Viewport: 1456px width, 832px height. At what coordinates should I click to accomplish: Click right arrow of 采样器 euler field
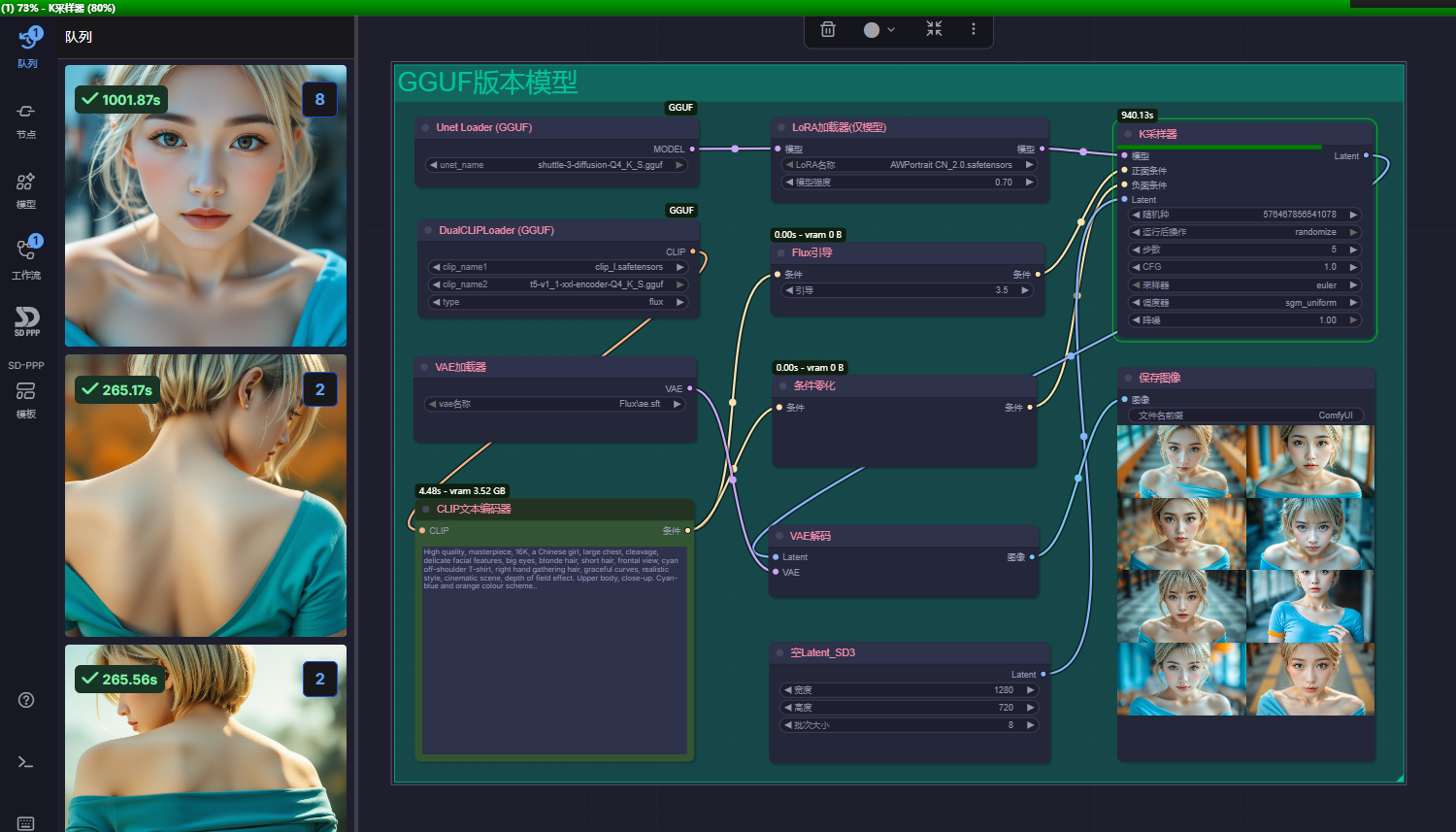[1353, 285]
